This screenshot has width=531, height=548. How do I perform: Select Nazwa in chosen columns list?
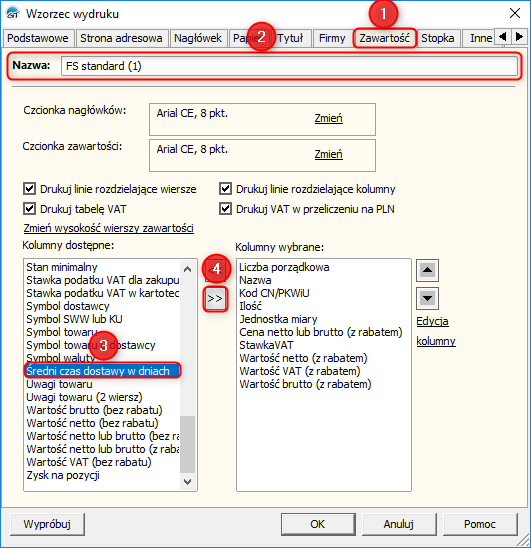[x=255, y=280]
